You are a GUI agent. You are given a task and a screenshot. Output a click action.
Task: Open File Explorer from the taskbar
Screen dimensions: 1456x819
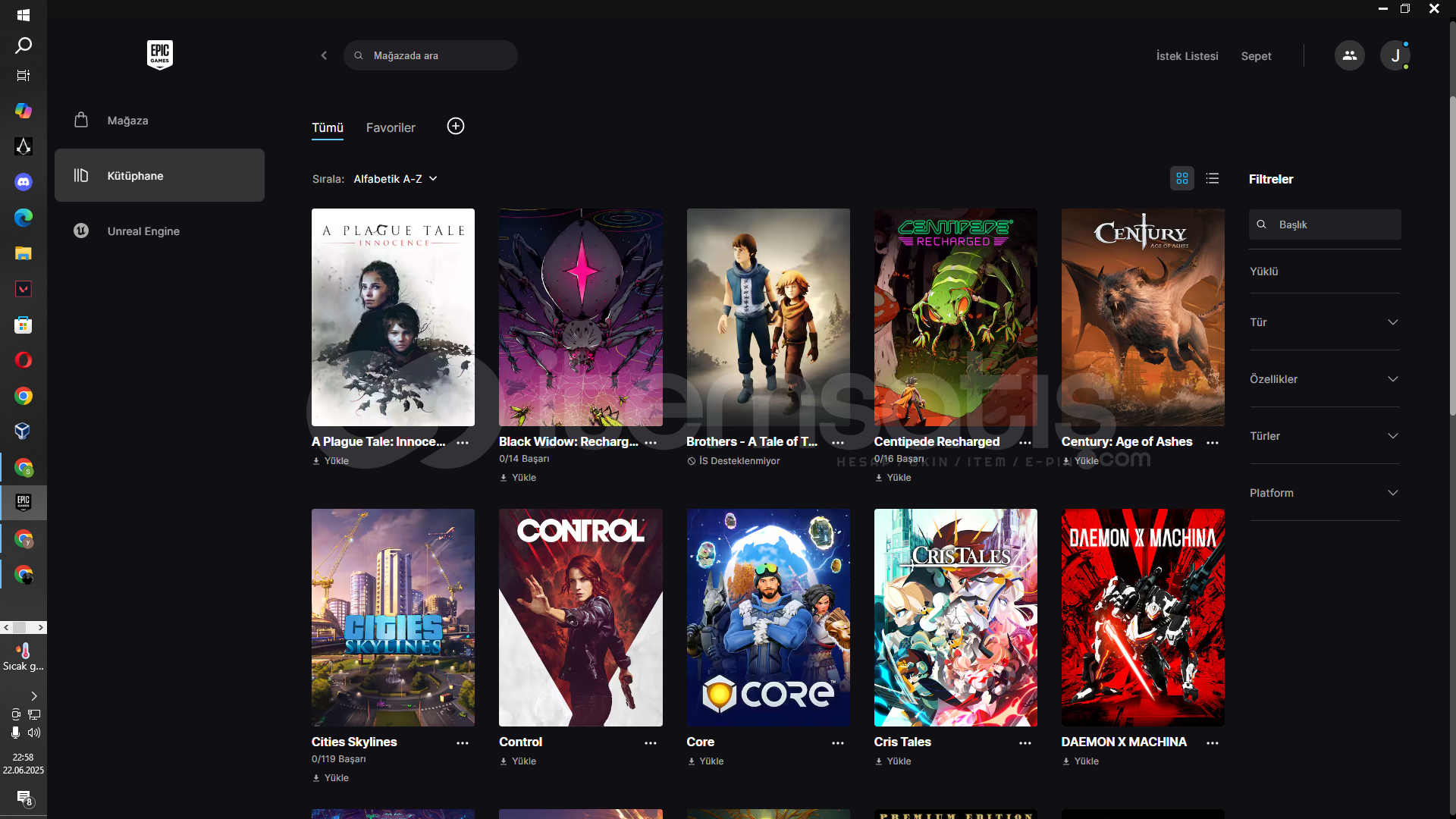24,253
